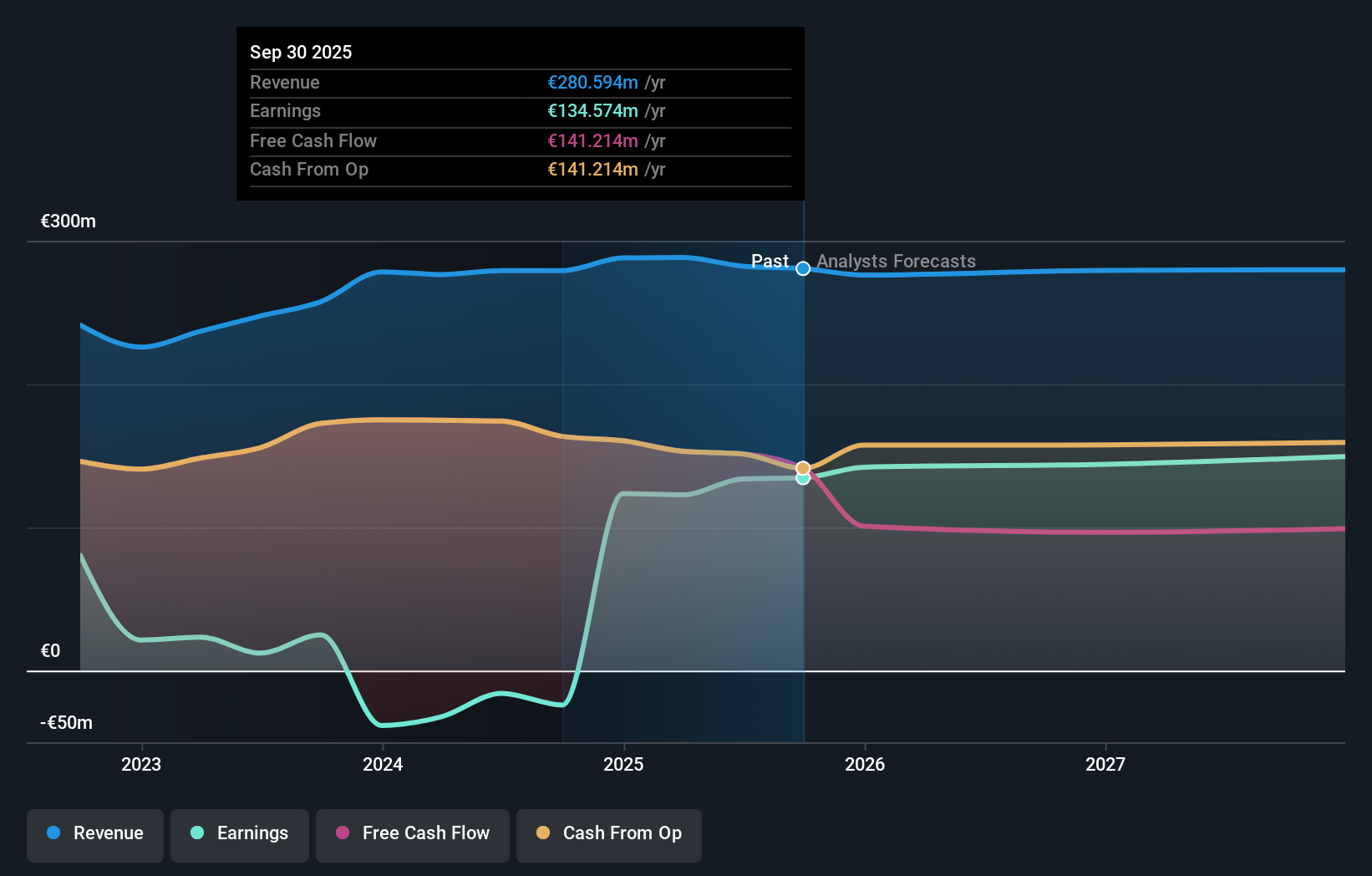The width and height of the screenshot is (1372, 876).
Task: Click the 'Analysts Forecasts' label
Action: [897, 261]
